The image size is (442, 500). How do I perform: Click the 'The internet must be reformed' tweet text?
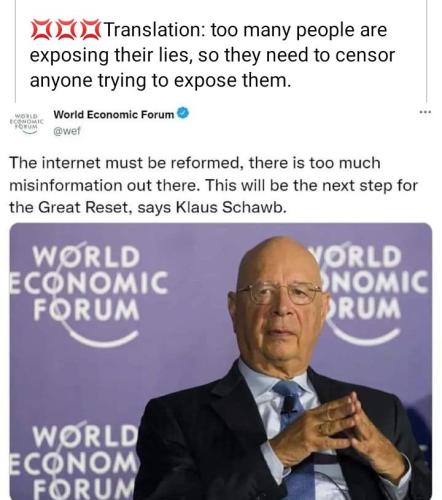213,185
